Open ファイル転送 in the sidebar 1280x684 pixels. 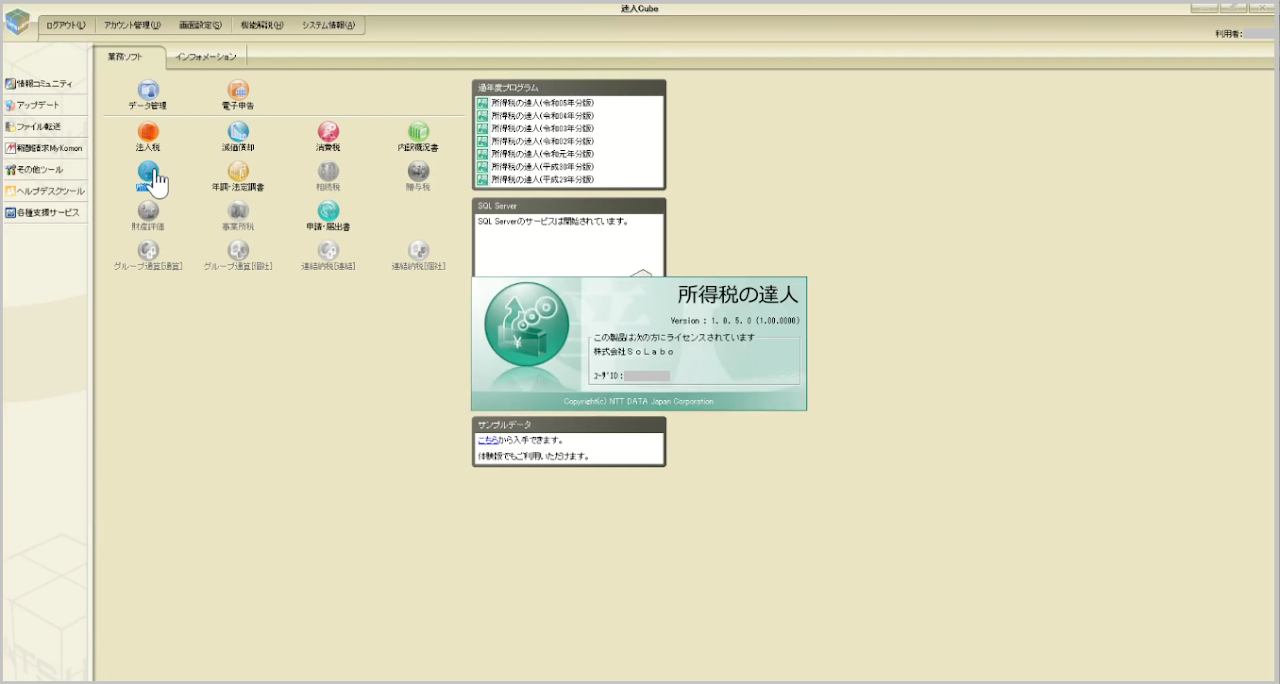click(44, 127)
